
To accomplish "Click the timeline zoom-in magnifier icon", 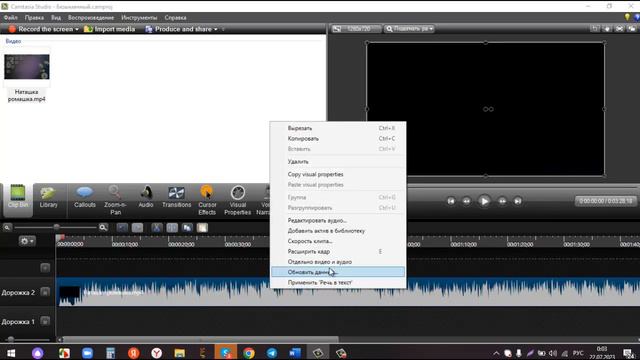I will click(x=103, y=227).
